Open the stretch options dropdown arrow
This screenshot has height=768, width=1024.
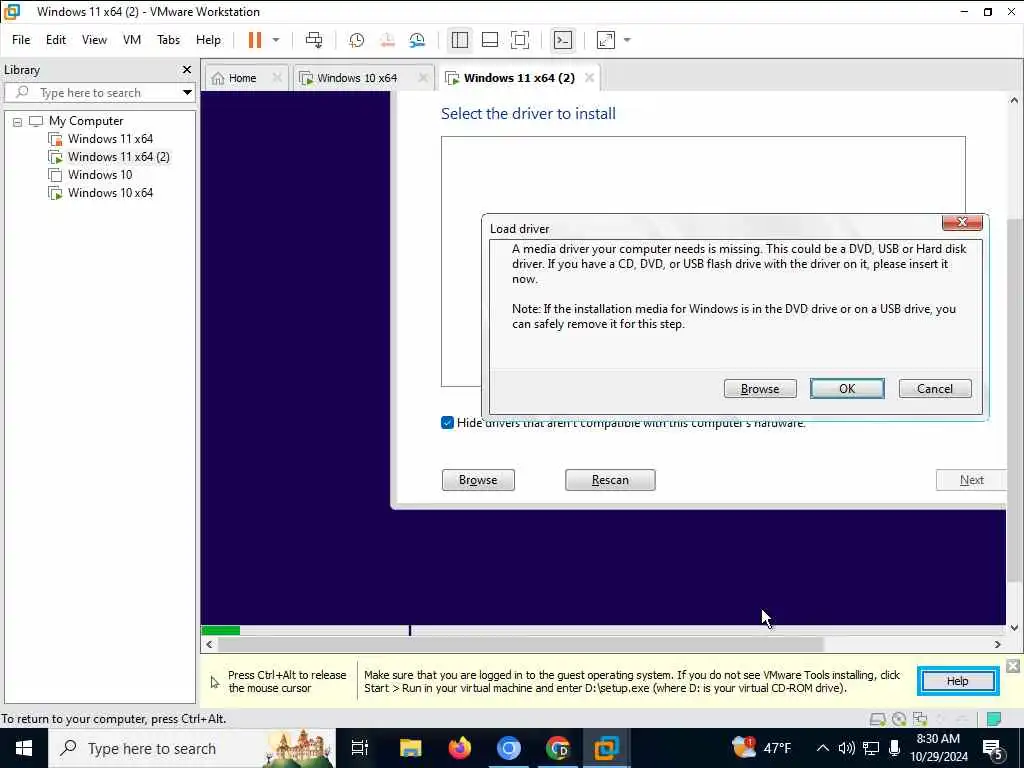click(627, 40)
